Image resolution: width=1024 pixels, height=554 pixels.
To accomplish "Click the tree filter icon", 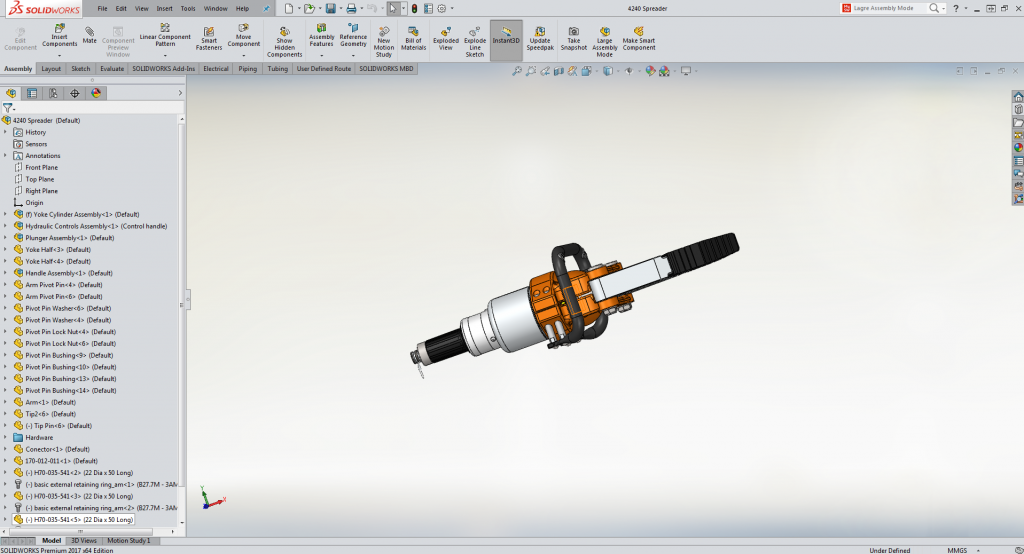I will click(x=8, y=108).
